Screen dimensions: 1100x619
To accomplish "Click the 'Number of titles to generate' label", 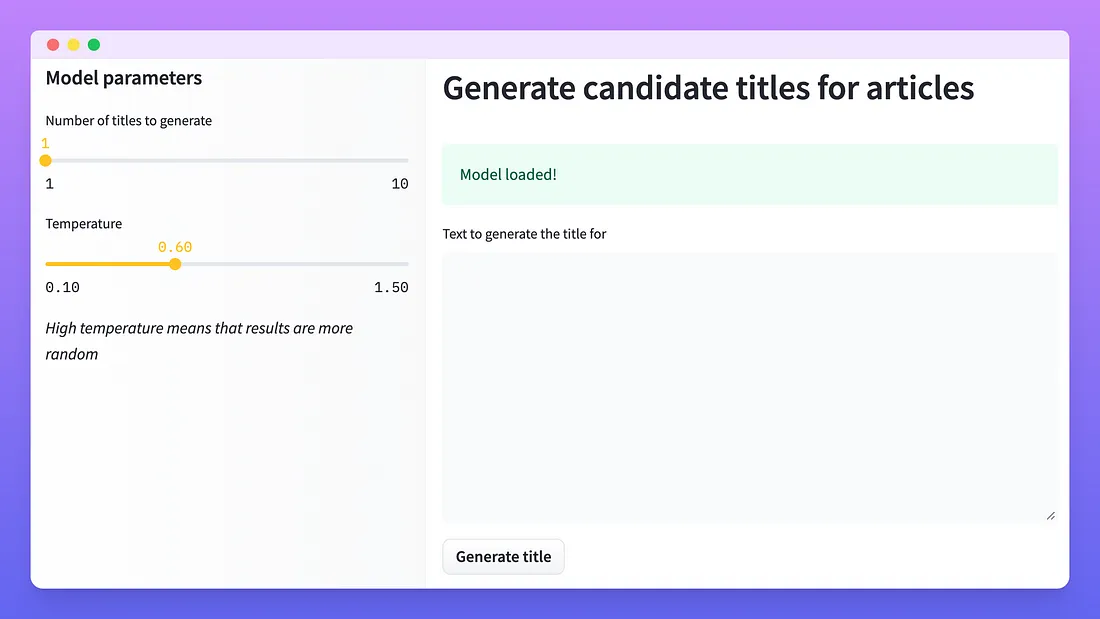I will (x=128, y=121).
